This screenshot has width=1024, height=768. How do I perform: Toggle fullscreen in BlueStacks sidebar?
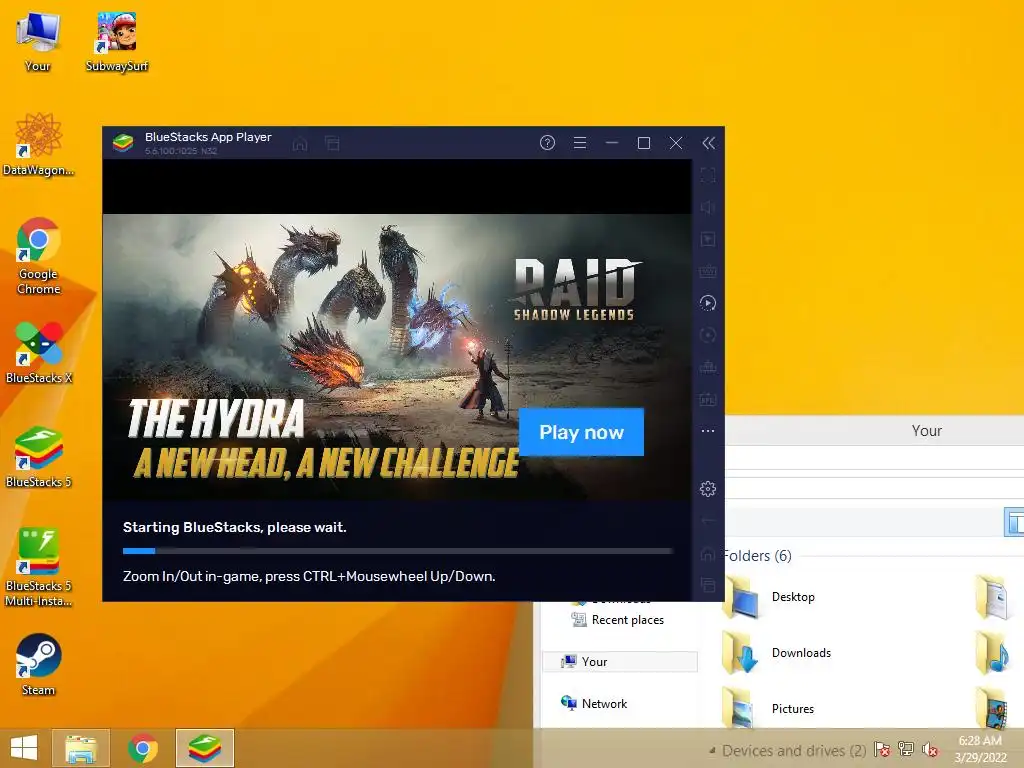pyautogui.click(x=708, y=176)
